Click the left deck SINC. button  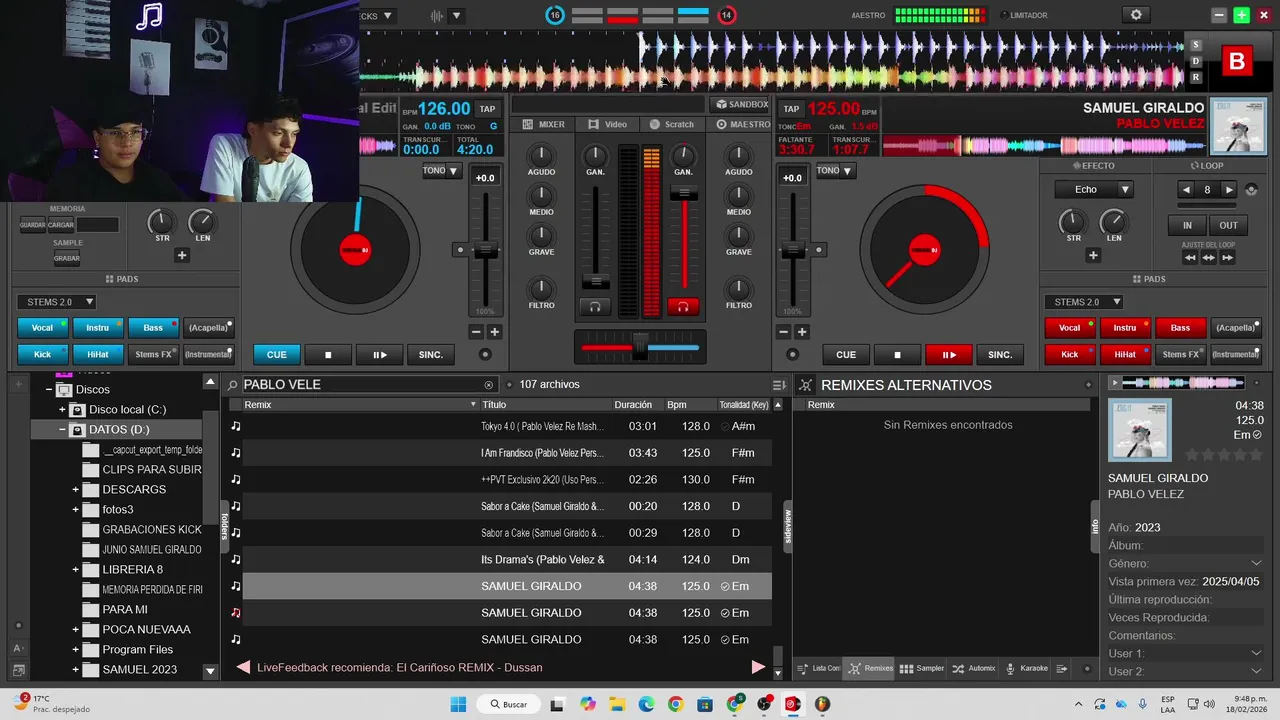(x=431, y=354)
